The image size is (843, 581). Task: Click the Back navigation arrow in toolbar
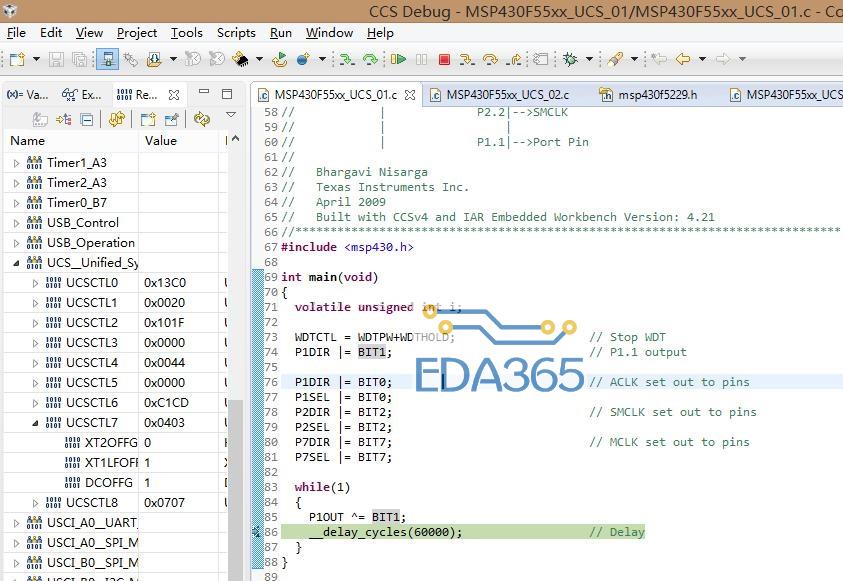pyautogui.click(x=684, y=60)
